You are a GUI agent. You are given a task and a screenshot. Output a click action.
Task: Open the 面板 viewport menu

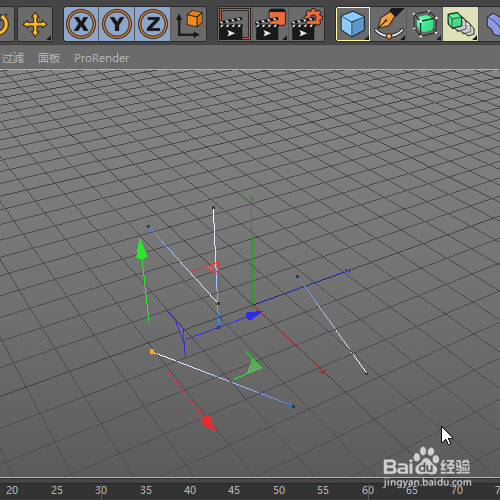(x=49, y=58)
